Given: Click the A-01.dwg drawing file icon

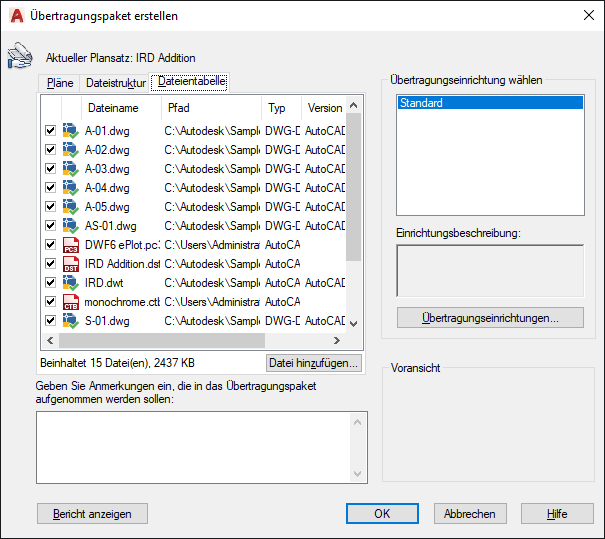Looking at the screenshot, I should click(x=71, y=131).
